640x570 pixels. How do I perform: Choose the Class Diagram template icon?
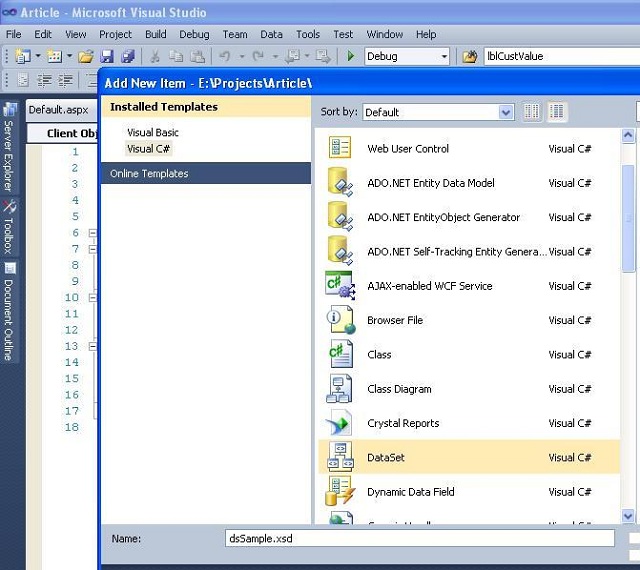click(x=340, y=389)
